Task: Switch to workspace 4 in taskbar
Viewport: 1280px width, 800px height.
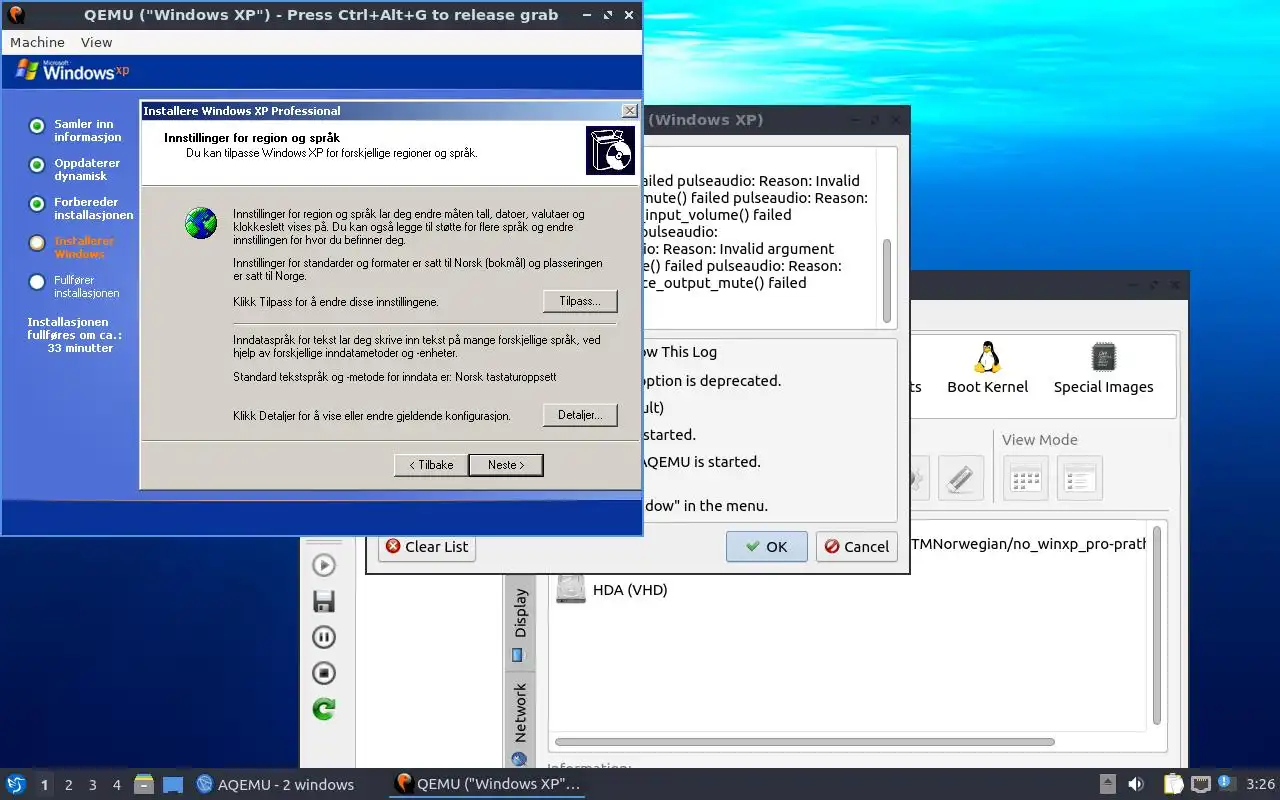Action: pos(117,785)
